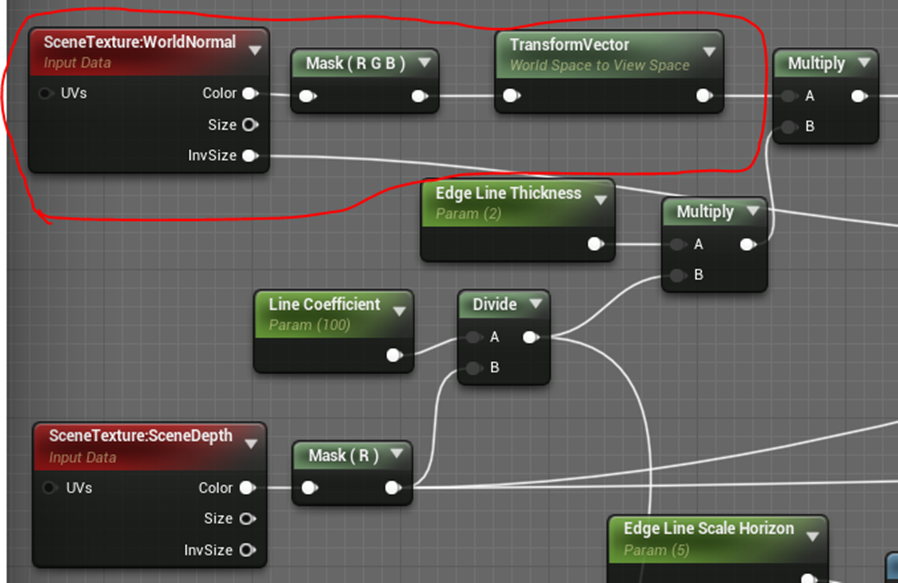
Task: Collapse the TransformVector node arrow
Action: click(x=709, y=52)
